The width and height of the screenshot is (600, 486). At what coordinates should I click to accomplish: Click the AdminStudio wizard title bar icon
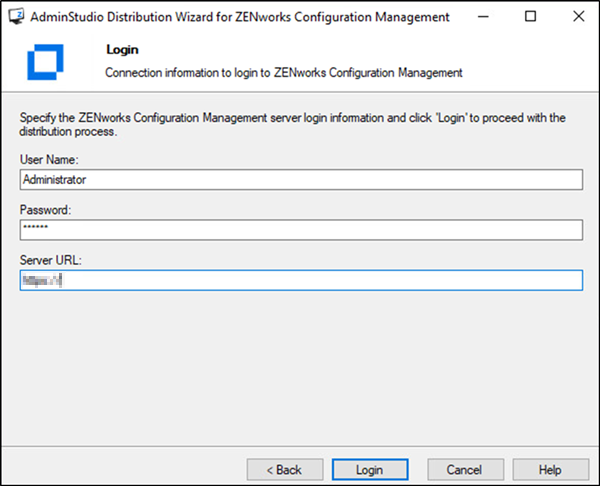pos(15,17)
